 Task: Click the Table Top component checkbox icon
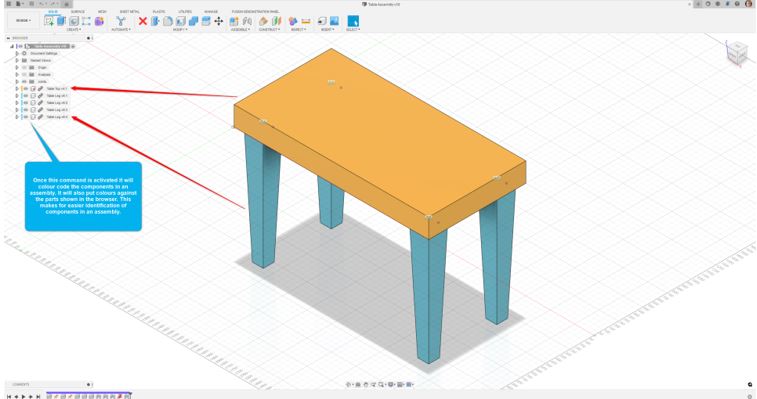[x=33, y=88]
